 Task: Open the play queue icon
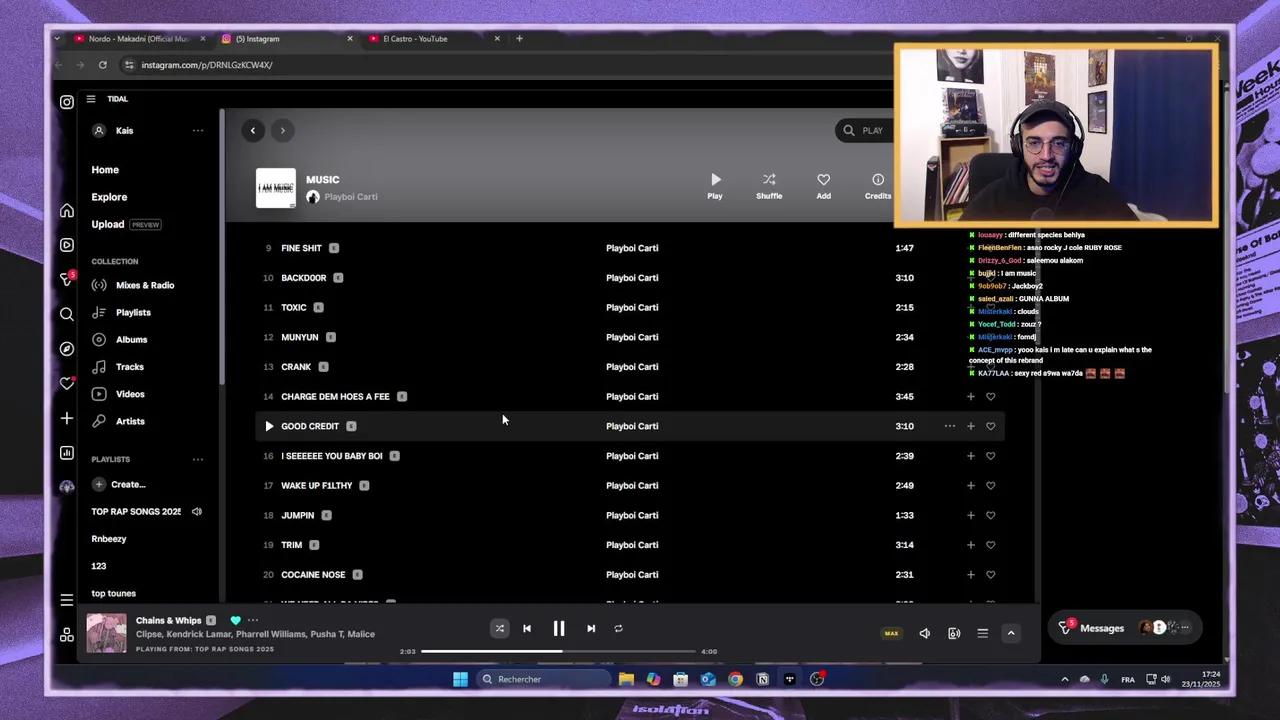[x=982, y=633]
